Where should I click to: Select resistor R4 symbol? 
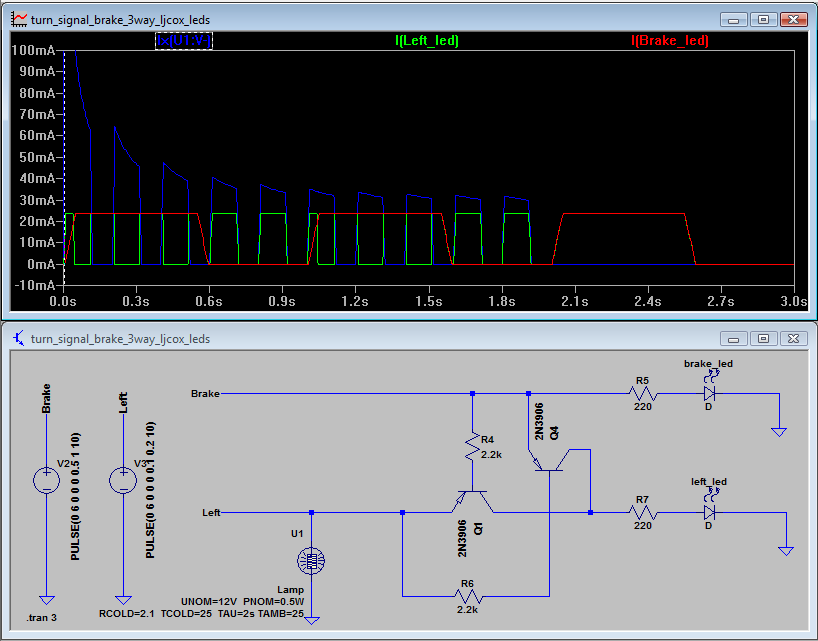point(472,448)
